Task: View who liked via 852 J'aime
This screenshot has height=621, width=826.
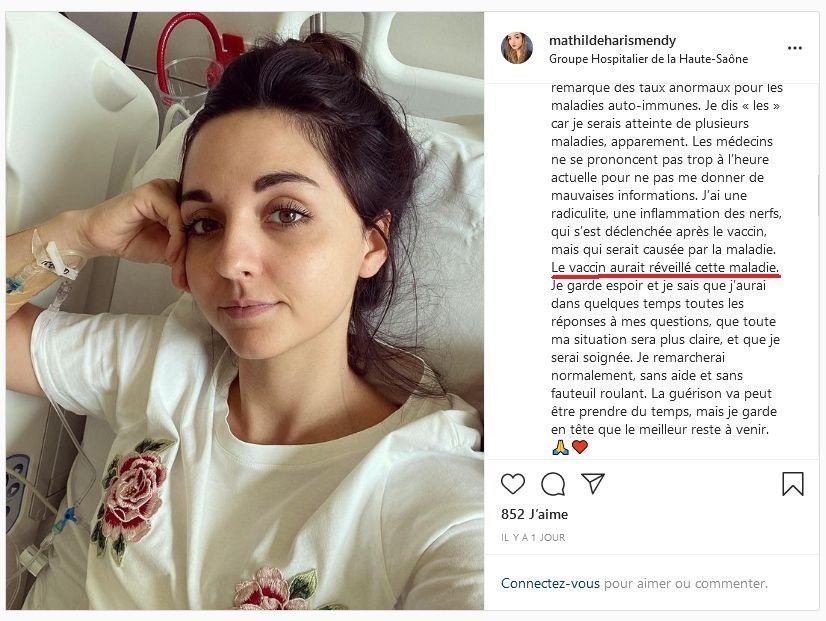Action: click(x=535, y=514)
